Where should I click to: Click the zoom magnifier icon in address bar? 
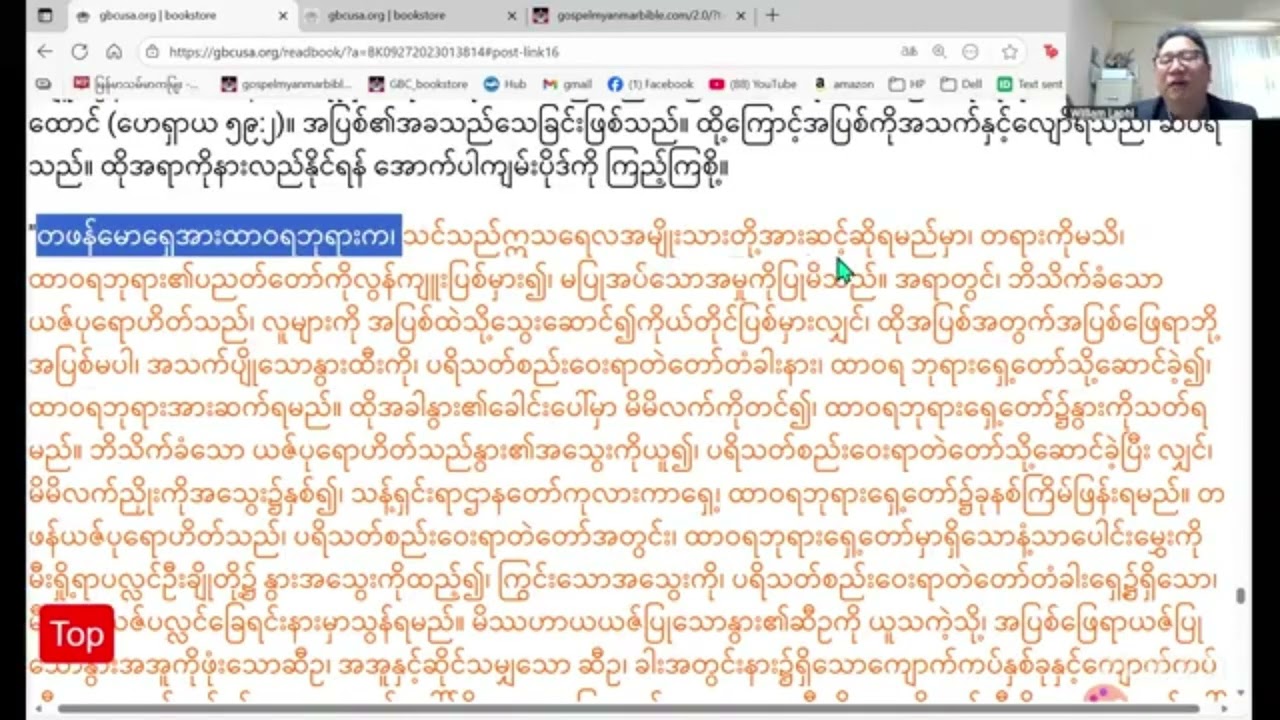[940, 51]
